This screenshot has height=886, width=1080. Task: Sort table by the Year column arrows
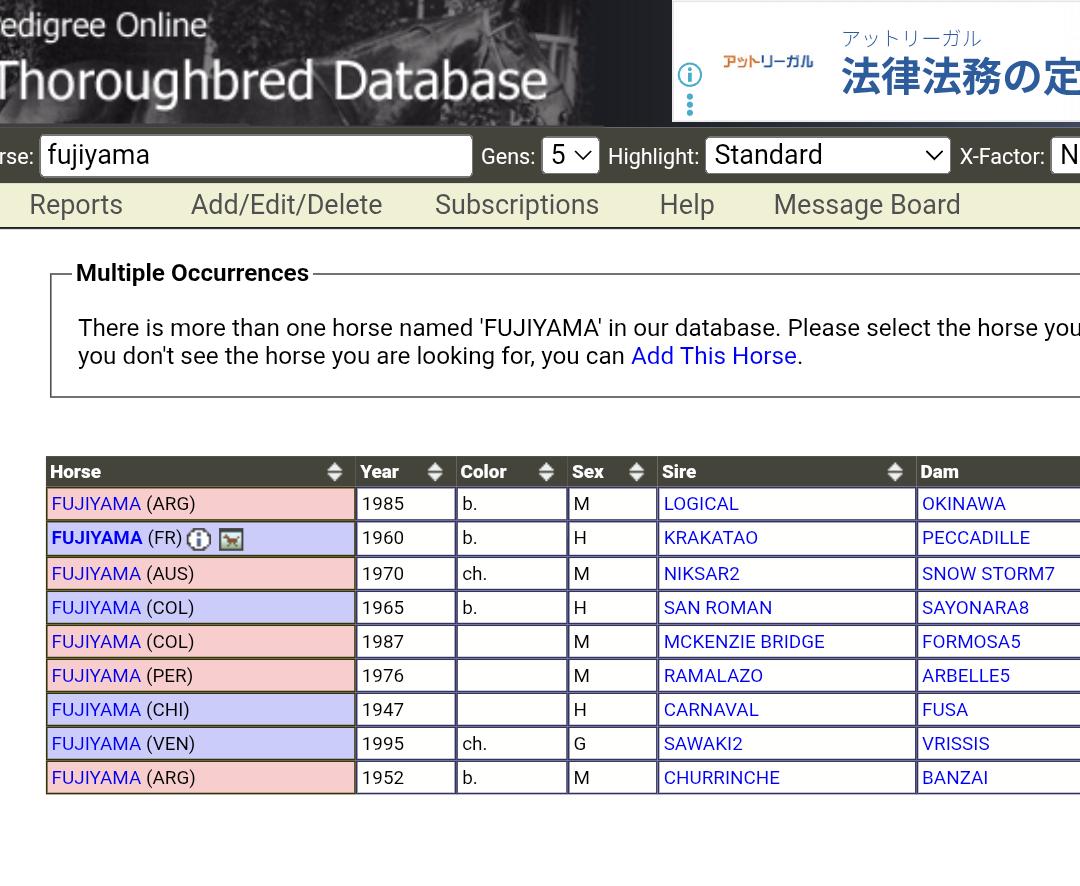click(x=434, y=472)
